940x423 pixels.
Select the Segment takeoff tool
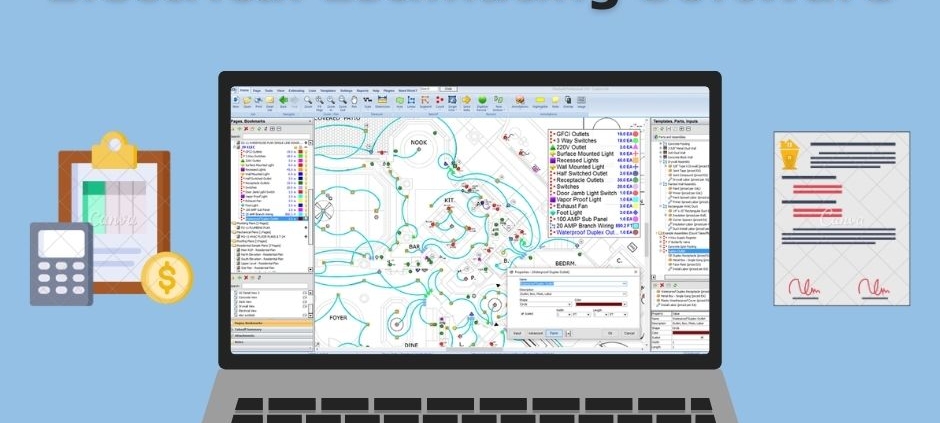click(425, 100)
